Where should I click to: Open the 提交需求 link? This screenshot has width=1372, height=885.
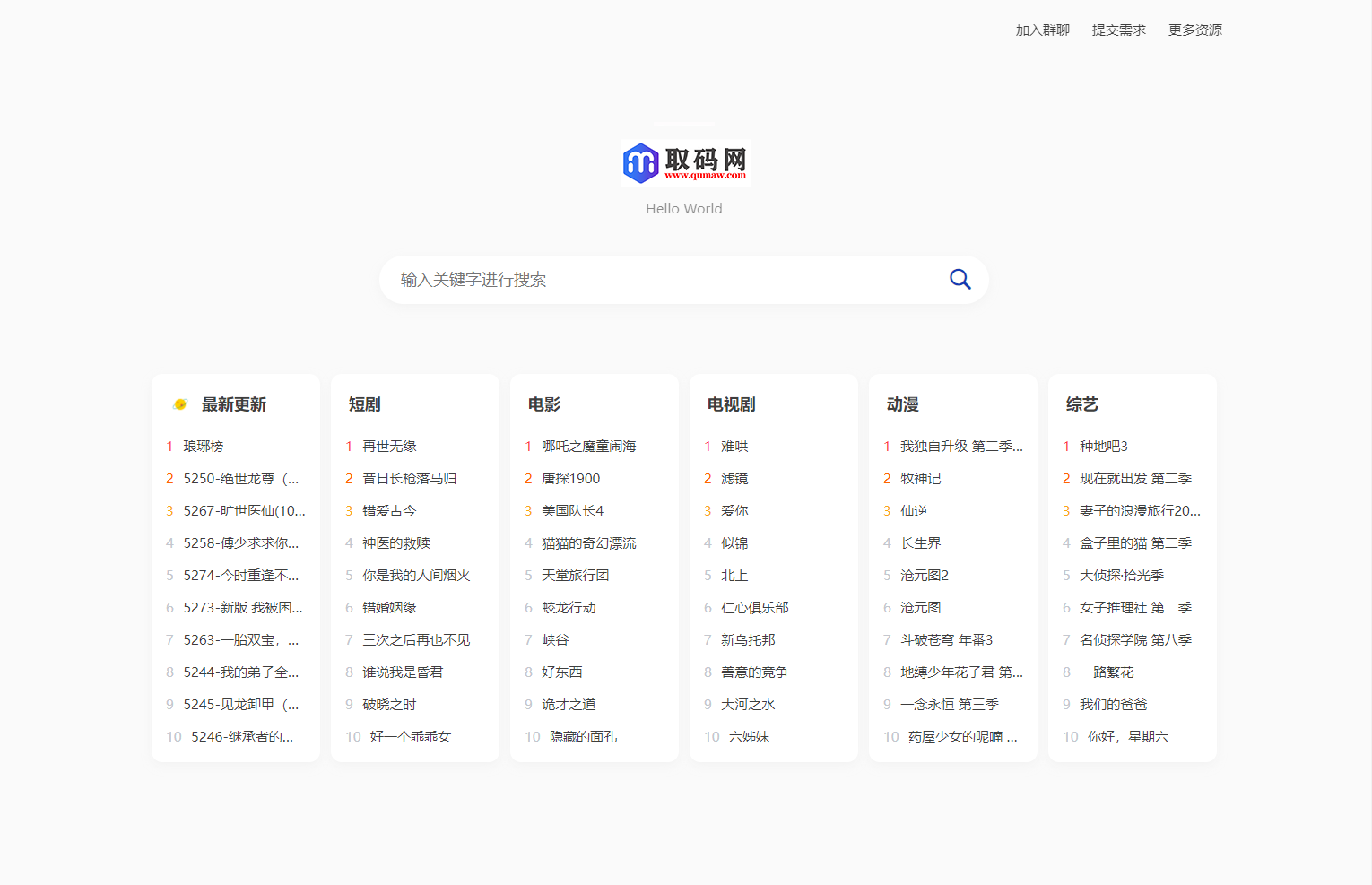coord(1117,30)
